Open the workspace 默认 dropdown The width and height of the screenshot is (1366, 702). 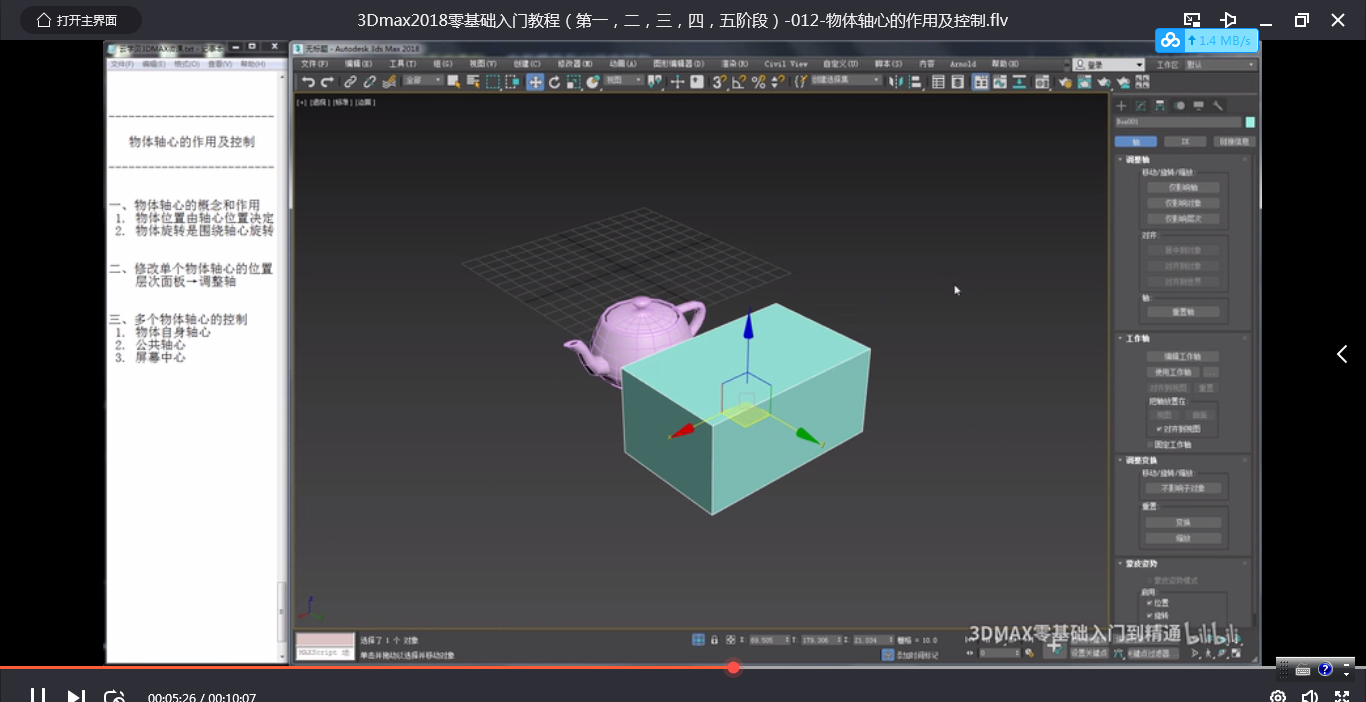pos(1221,65)
